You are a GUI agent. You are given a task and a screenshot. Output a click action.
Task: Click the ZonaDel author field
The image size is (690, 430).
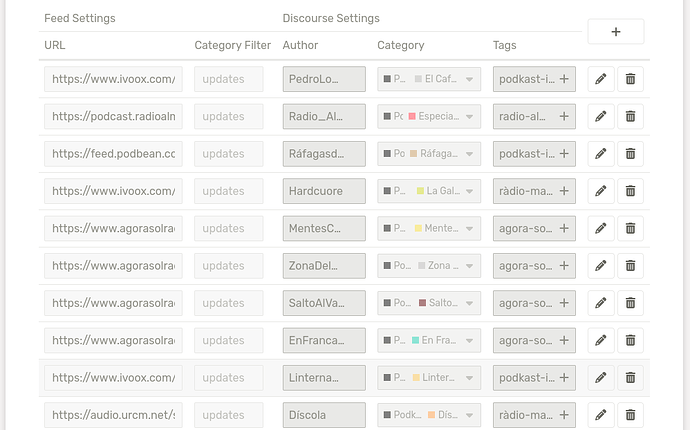tap(324, 266)
